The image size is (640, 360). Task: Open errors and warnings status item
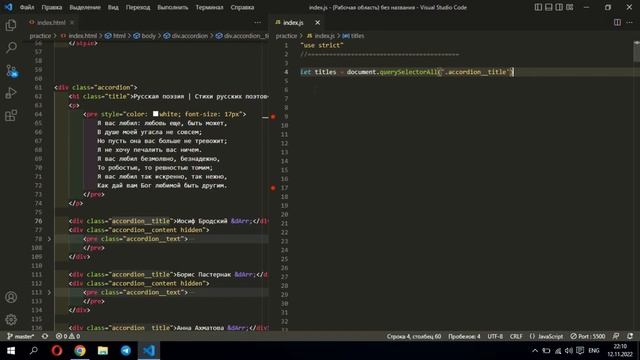tap(68, 336)
